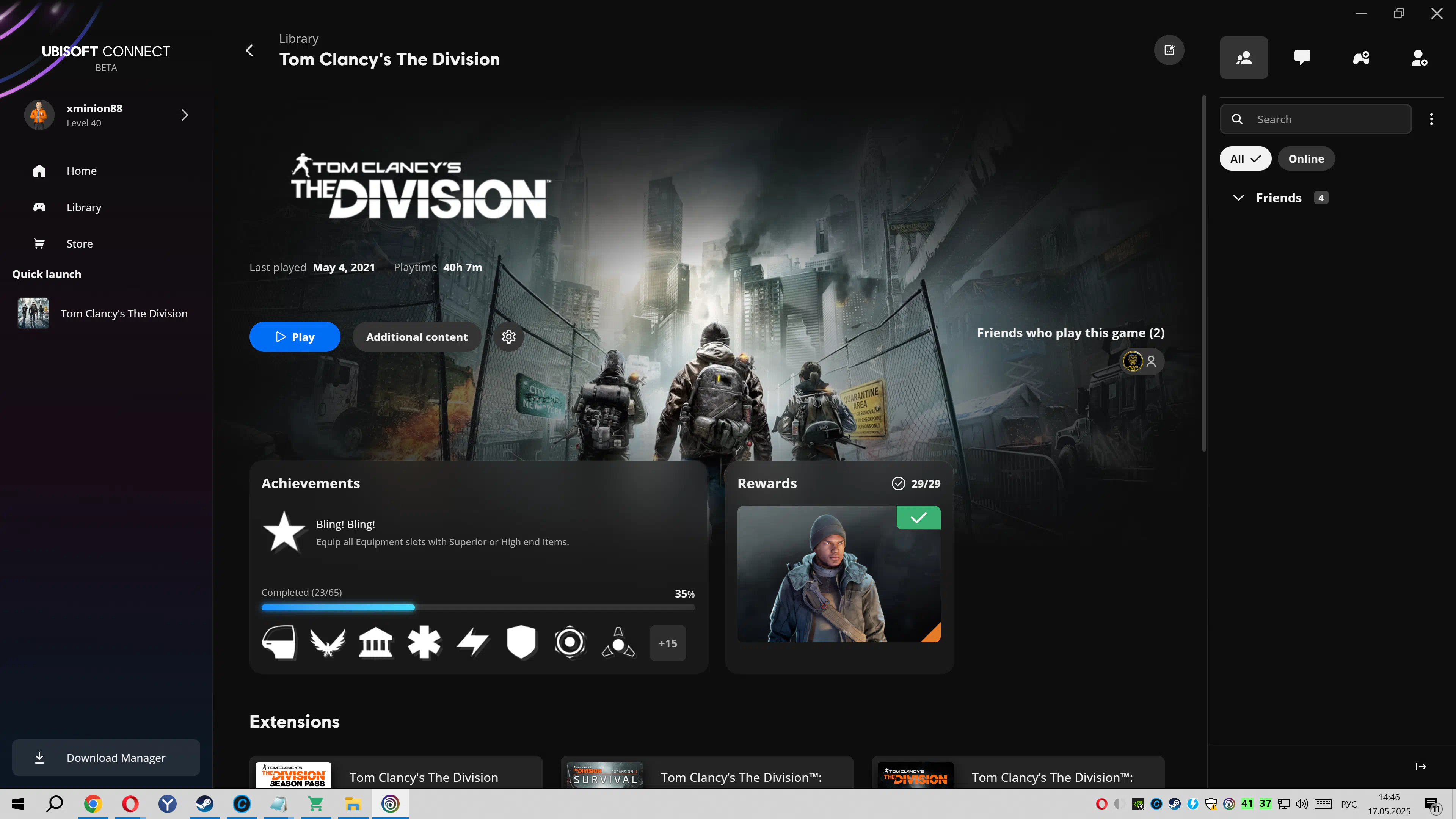This screenshot has height=819, width=1456.
Task: Select the All friends filter
Action: (1245, 159)
